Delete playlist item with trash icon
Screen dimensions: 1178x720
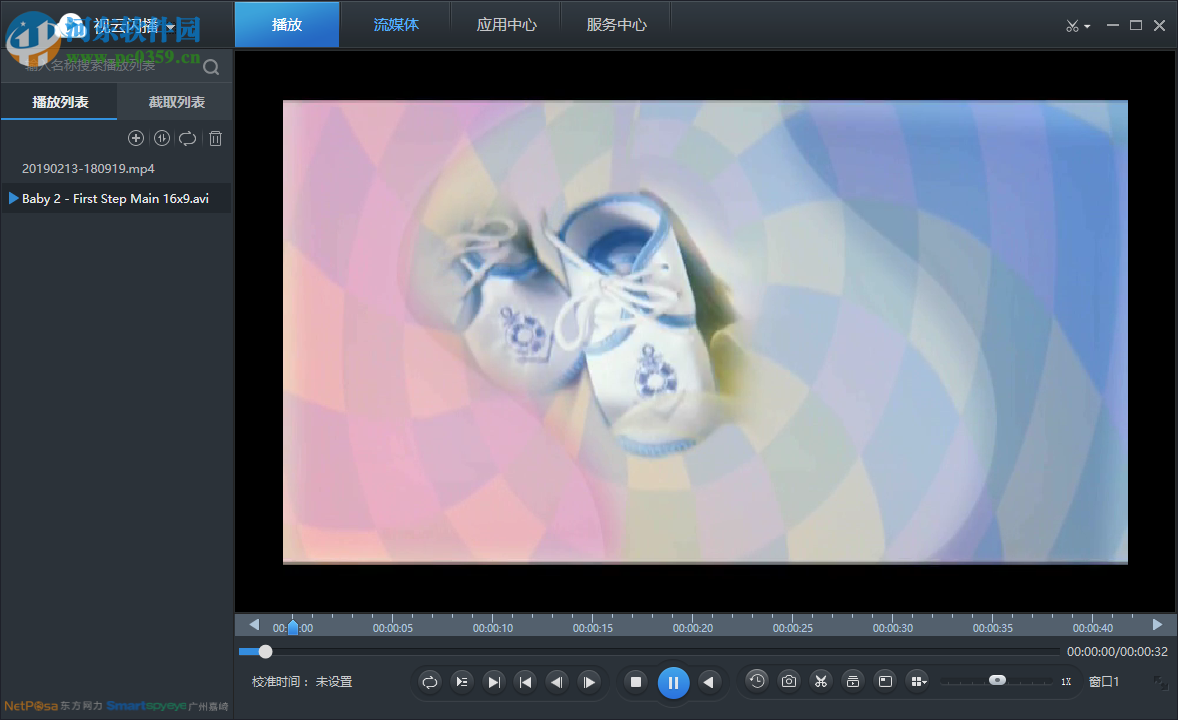[216, 138]
